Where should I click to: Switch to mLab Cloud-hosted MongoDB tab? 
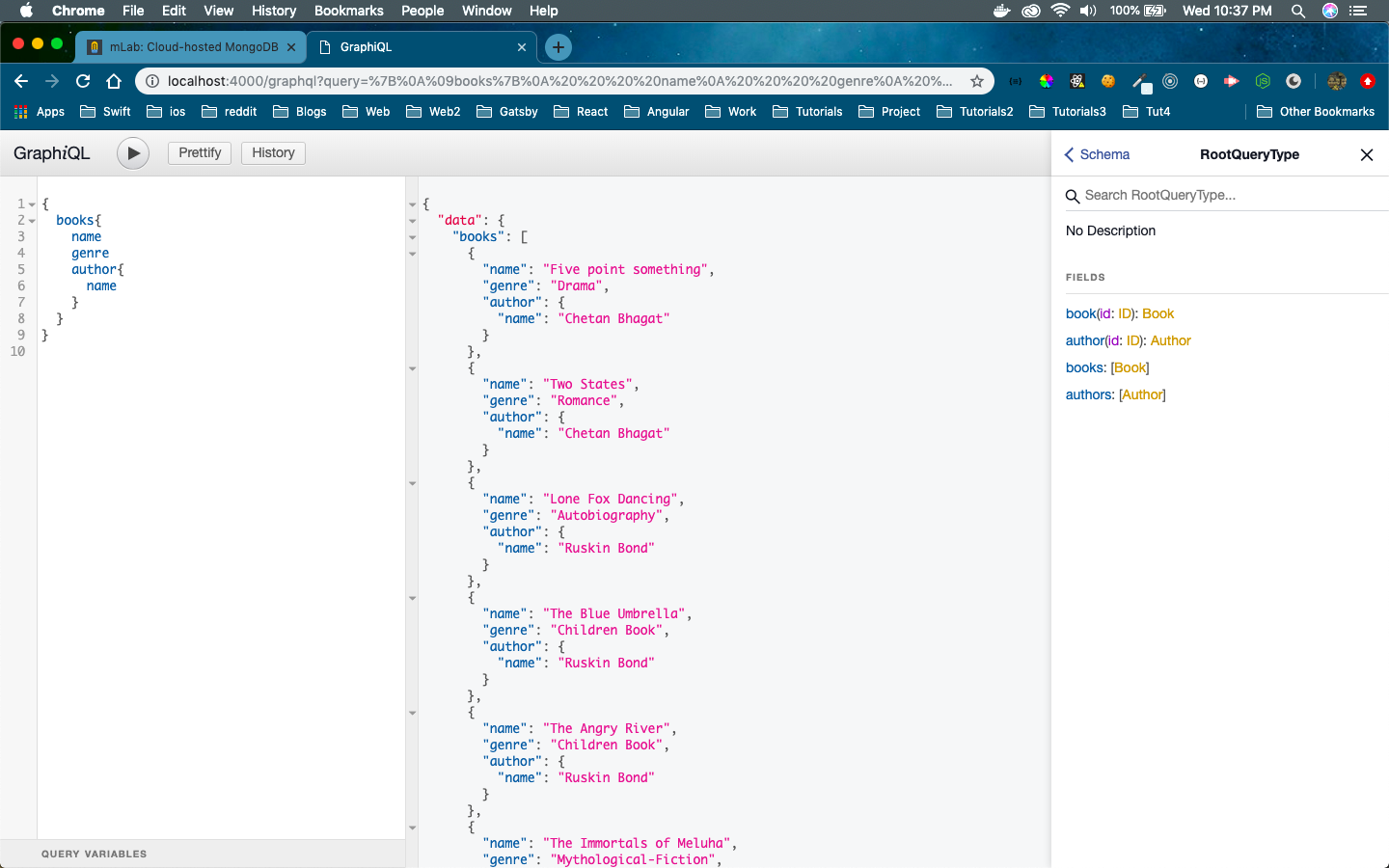coord(193,46)
